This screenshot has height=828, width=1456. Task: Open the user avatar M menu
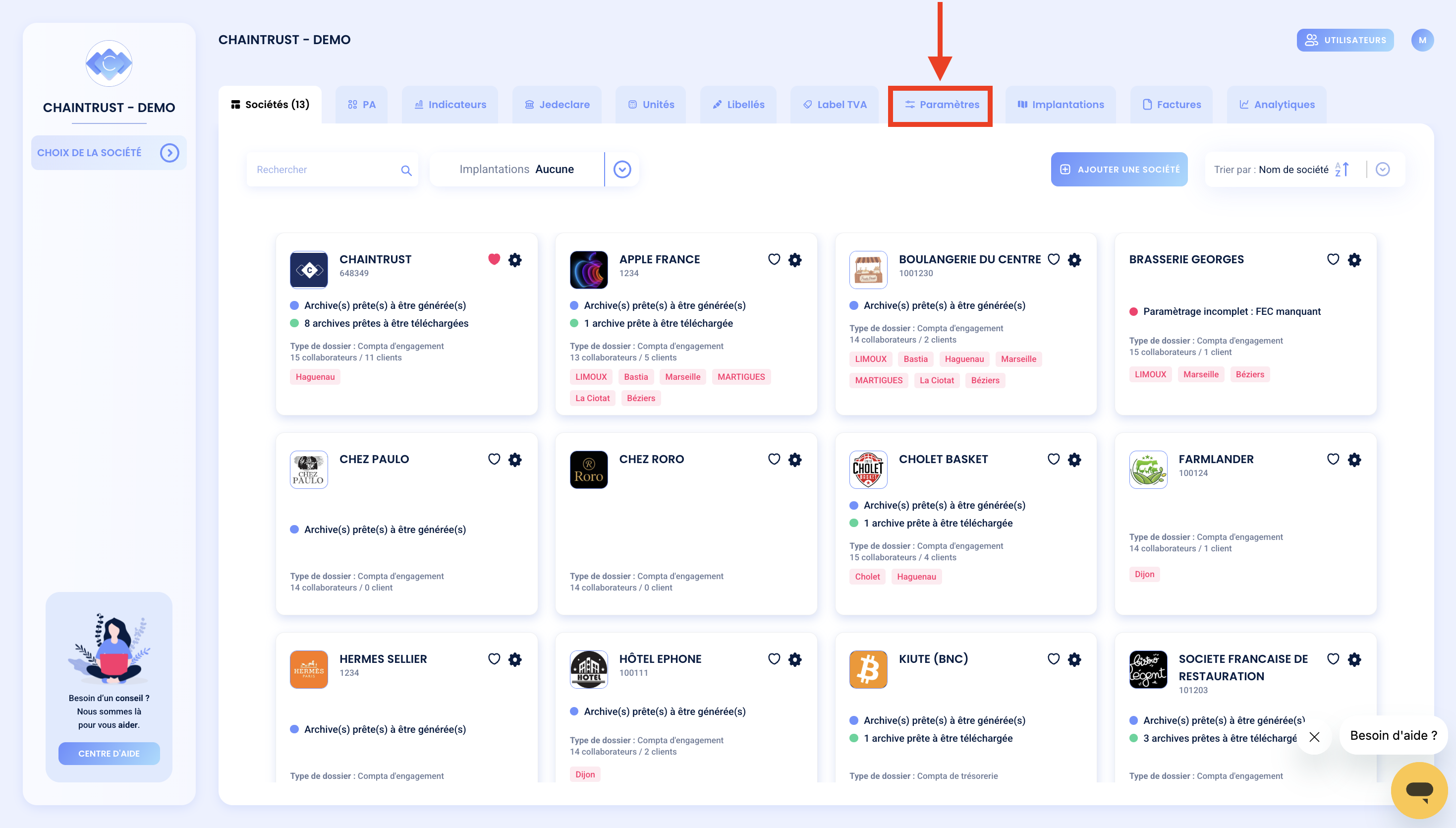coord(1422,40)
